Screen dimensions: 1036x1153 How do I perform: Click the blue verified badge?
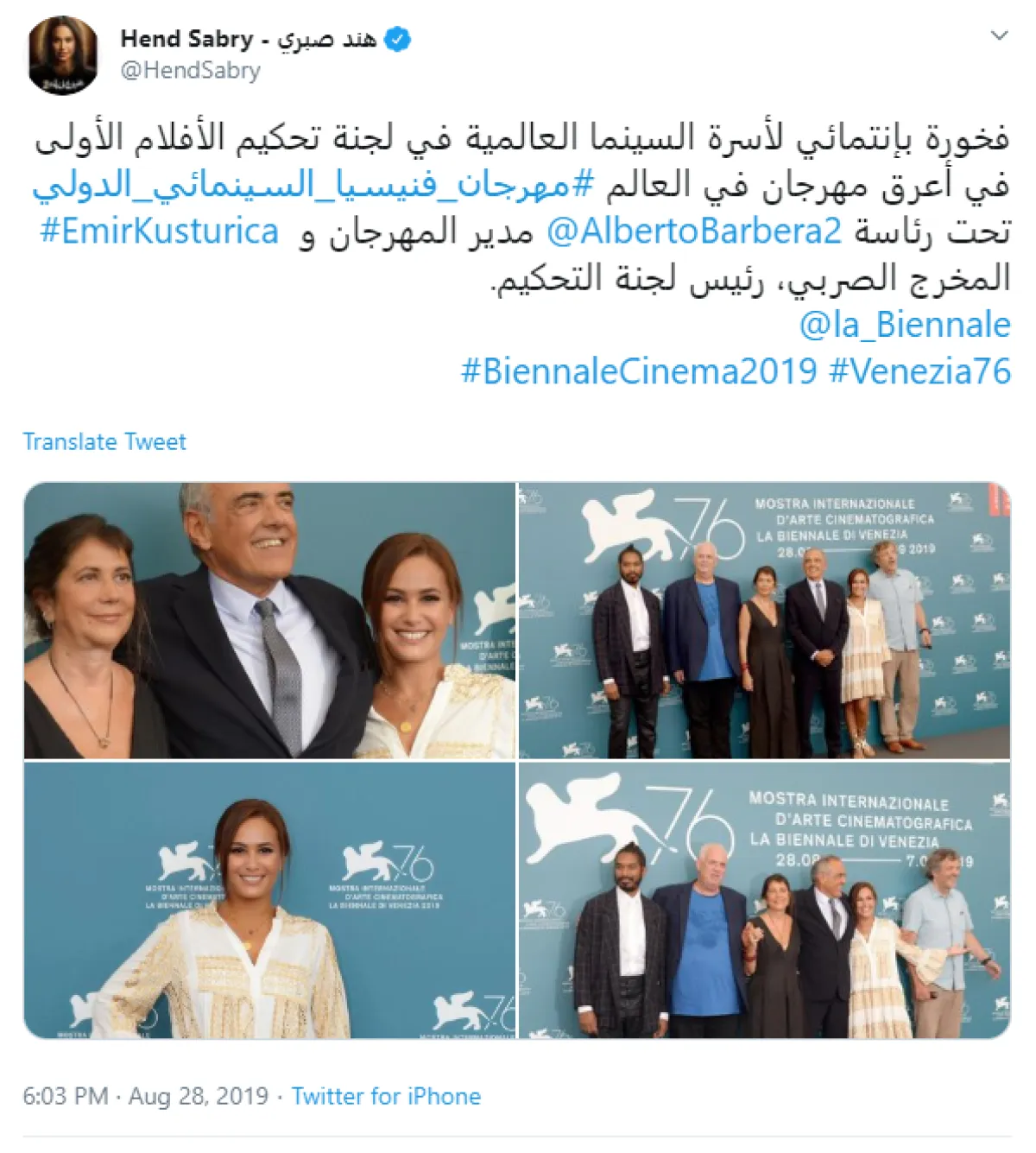pyautogui.click(x=397, y=40)
